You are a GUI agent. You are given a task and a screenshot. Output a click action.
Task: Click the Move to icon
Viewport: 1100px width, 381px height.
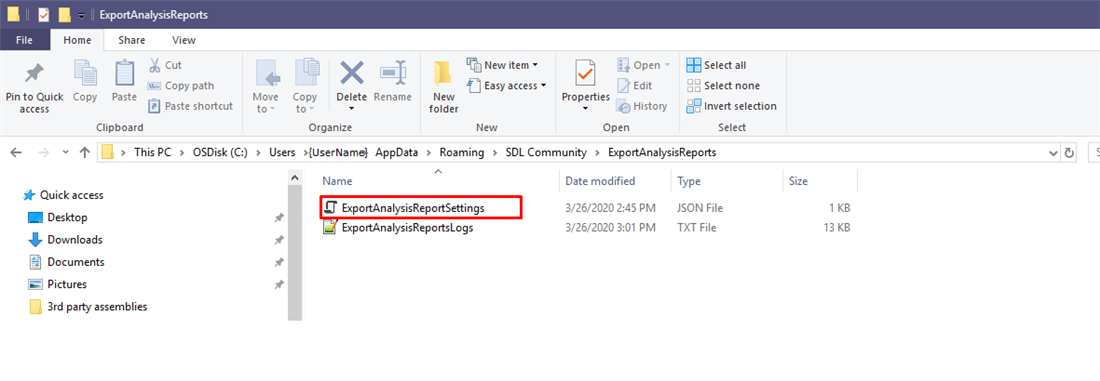(x=267, y=73)
